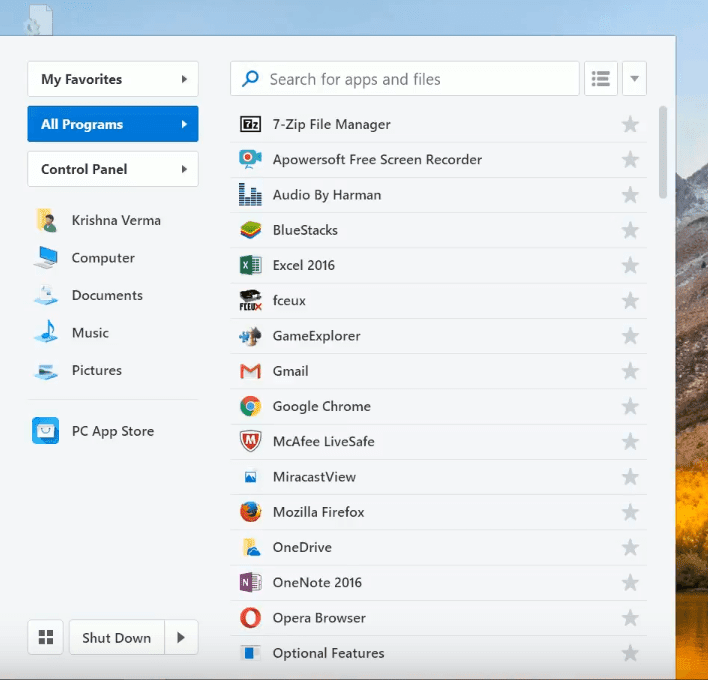Open 7-Zip File Manager icon
The width and height of the screenshot is (708, 680).
click(x=250, y=125)
